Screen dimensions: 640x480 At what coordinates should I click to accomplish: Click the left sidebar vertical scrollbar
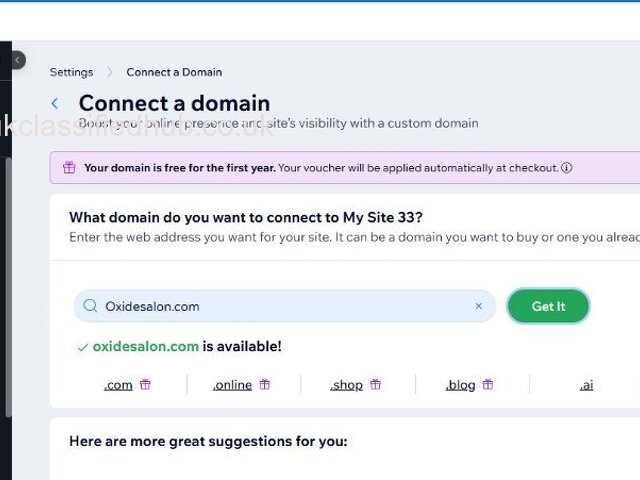point(8,280)
